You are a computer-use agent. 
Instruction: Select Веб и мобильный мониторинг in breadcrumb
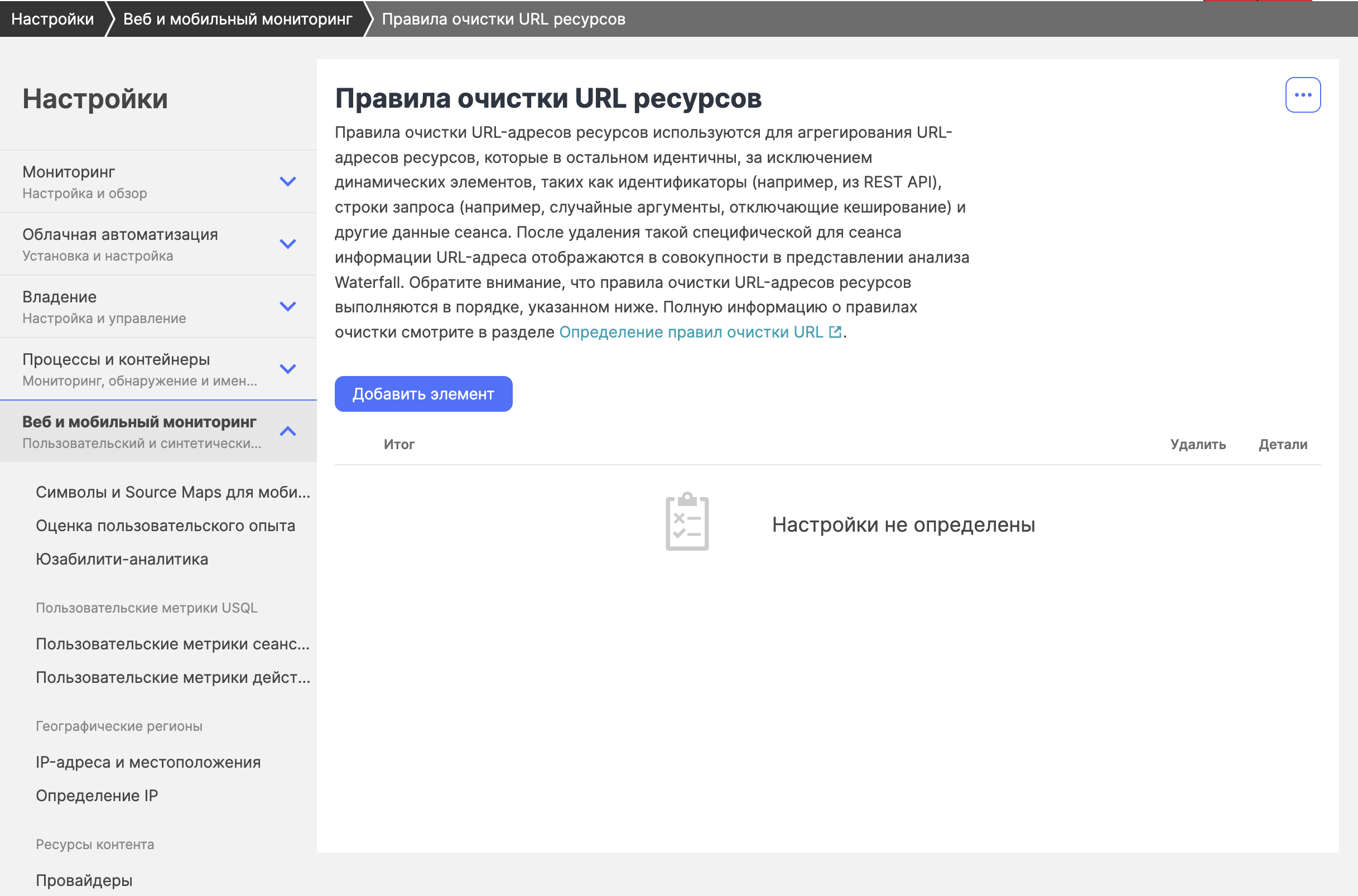pyautogui.click(x=237, y=19)
